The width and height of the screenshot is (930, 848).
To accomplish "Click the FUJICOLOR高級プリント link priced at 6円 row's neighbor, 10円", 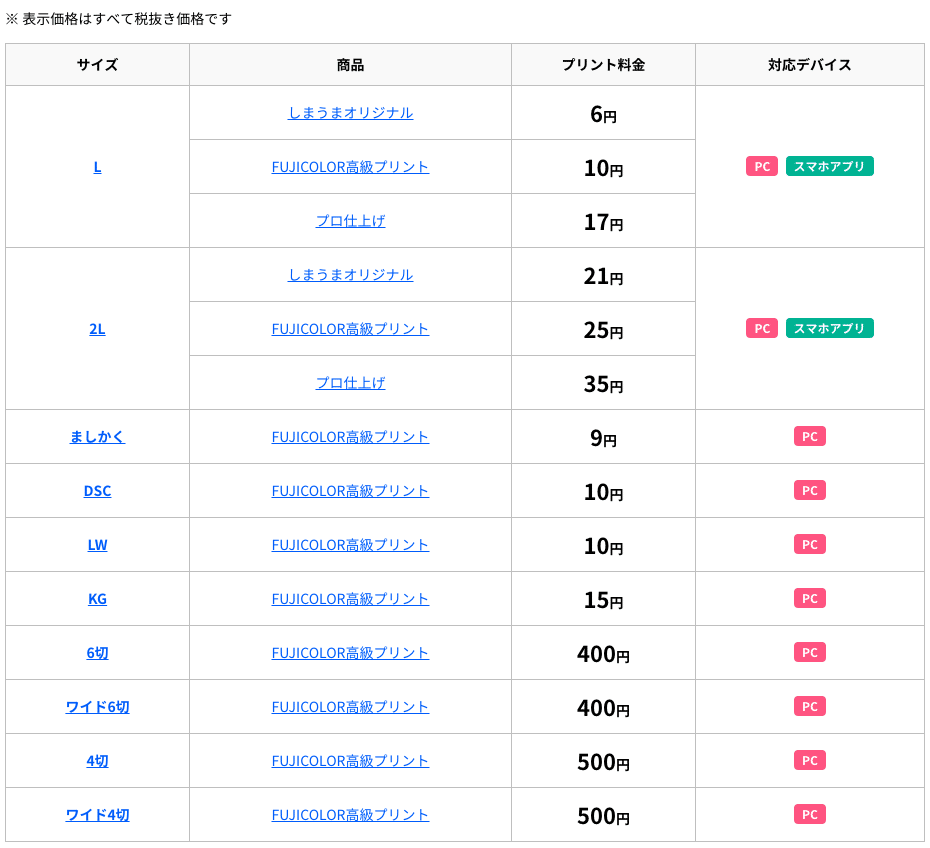I will pyautogui.click(x=350, y=166).
